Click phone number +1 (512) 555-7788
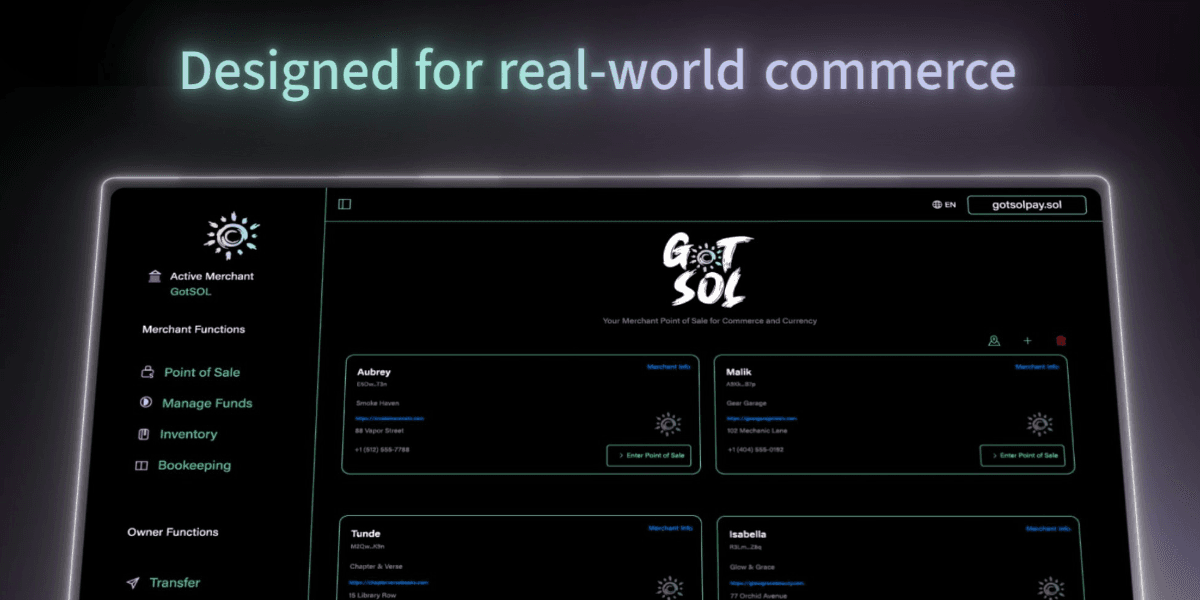The image size is (1200, 600). pyautogui.click(x=382, y=450)
